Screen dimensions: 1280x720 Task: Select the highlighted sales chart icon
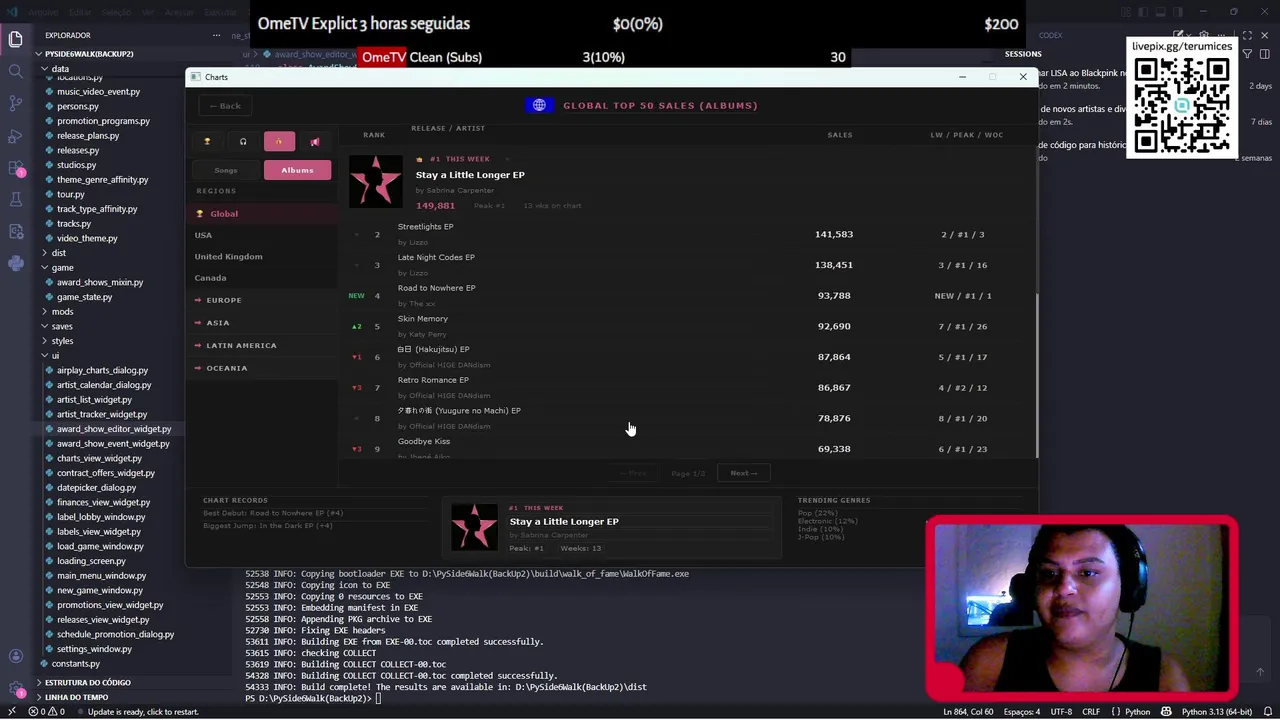279,142
